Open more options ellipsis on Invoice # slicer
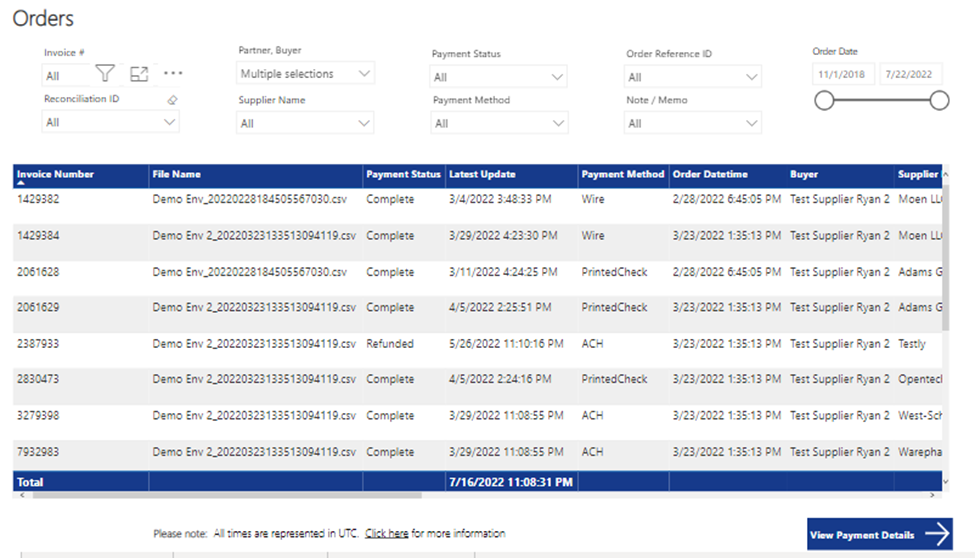975x558 pixels. (173, 73)
